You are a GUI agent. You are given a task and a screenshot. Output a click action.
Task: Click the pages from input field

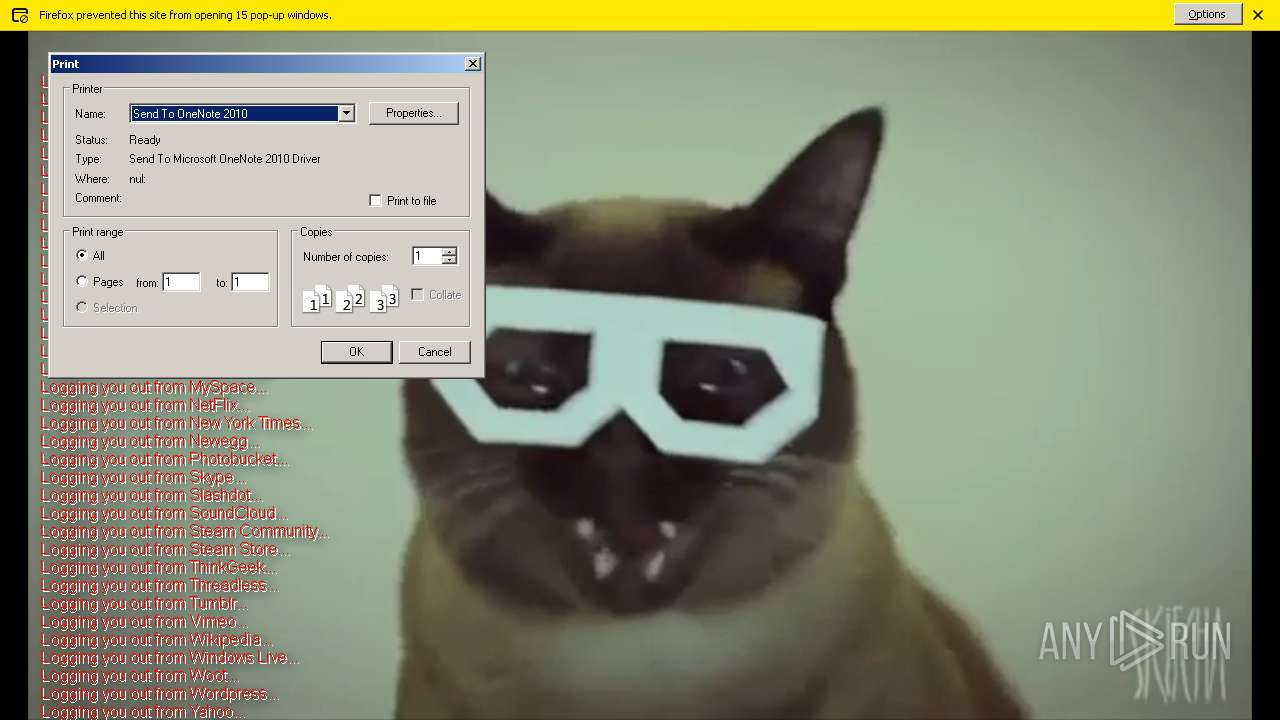click(182, 282)
